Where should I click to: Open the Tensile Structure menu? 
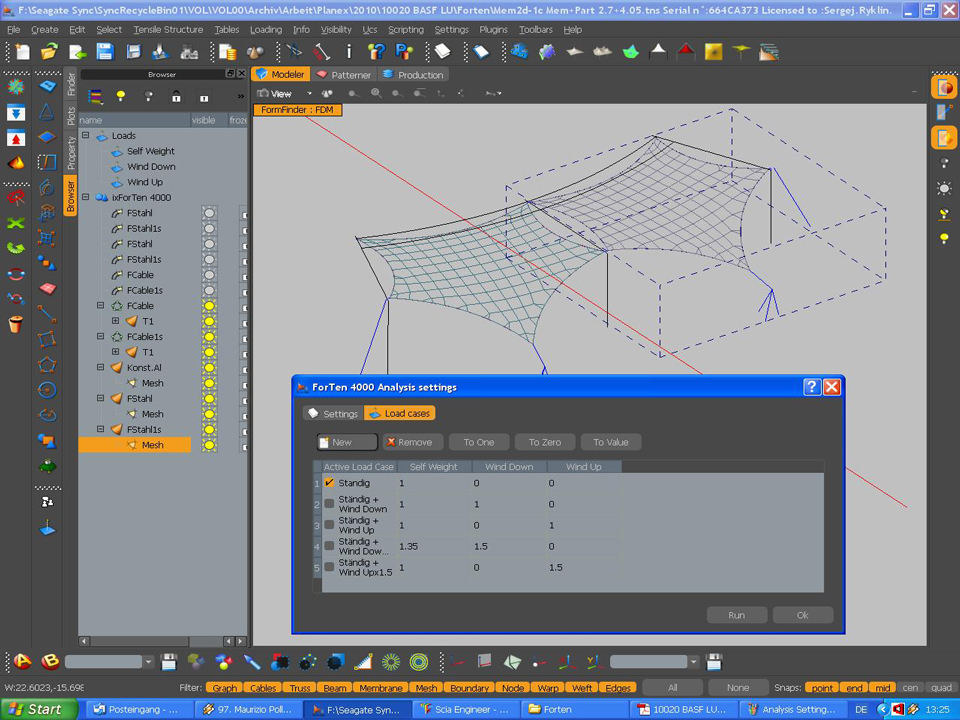pyautogui.click(x=167, y=30)
